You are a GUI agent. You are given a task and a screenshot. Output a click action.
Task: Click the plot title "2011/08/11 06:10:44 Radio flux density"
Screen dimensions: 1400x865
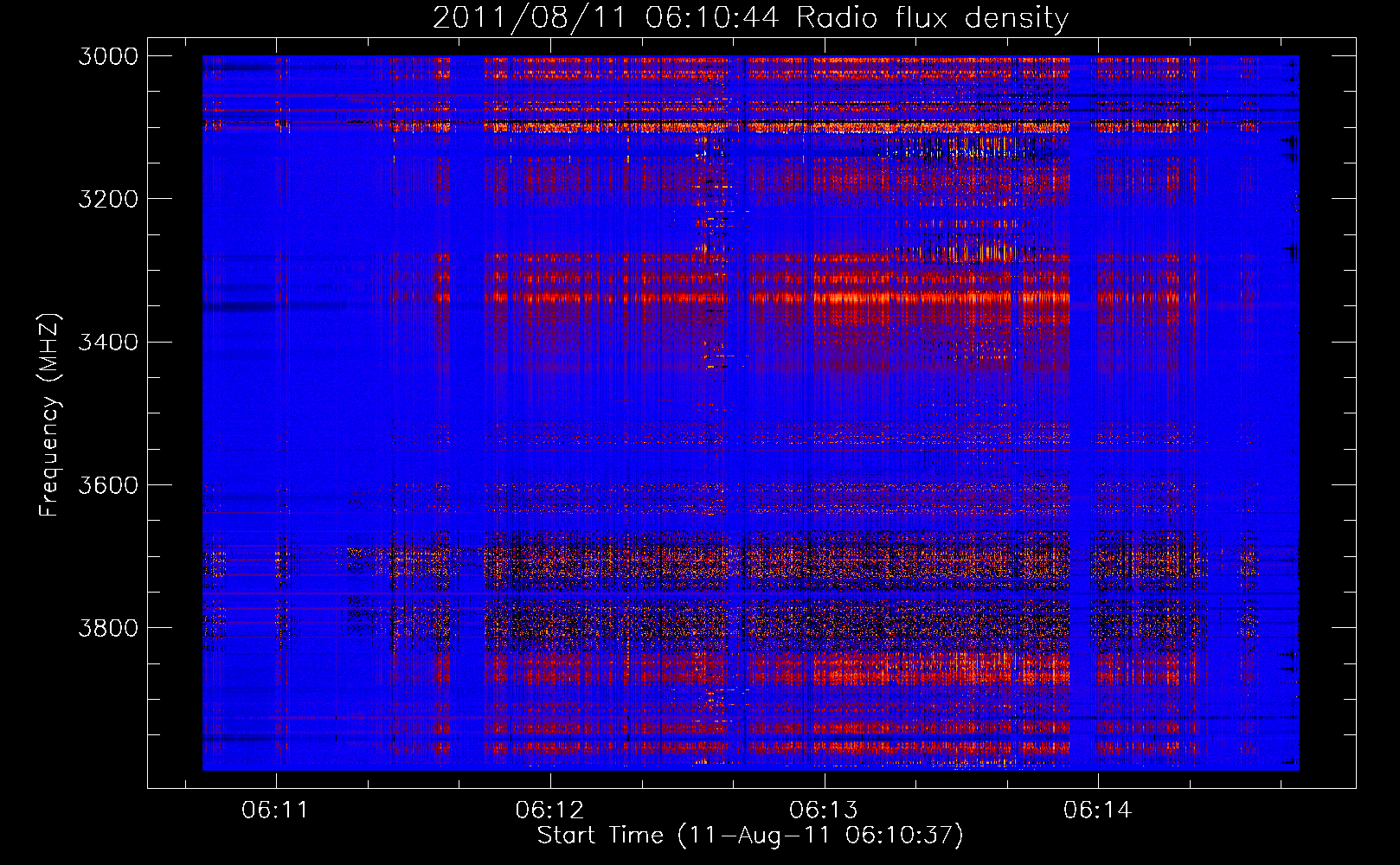751,17
